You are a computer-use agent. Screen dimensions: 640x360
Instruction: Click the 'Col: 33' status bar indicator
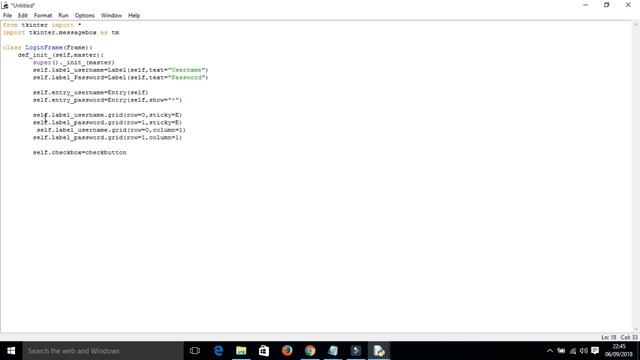629,337
